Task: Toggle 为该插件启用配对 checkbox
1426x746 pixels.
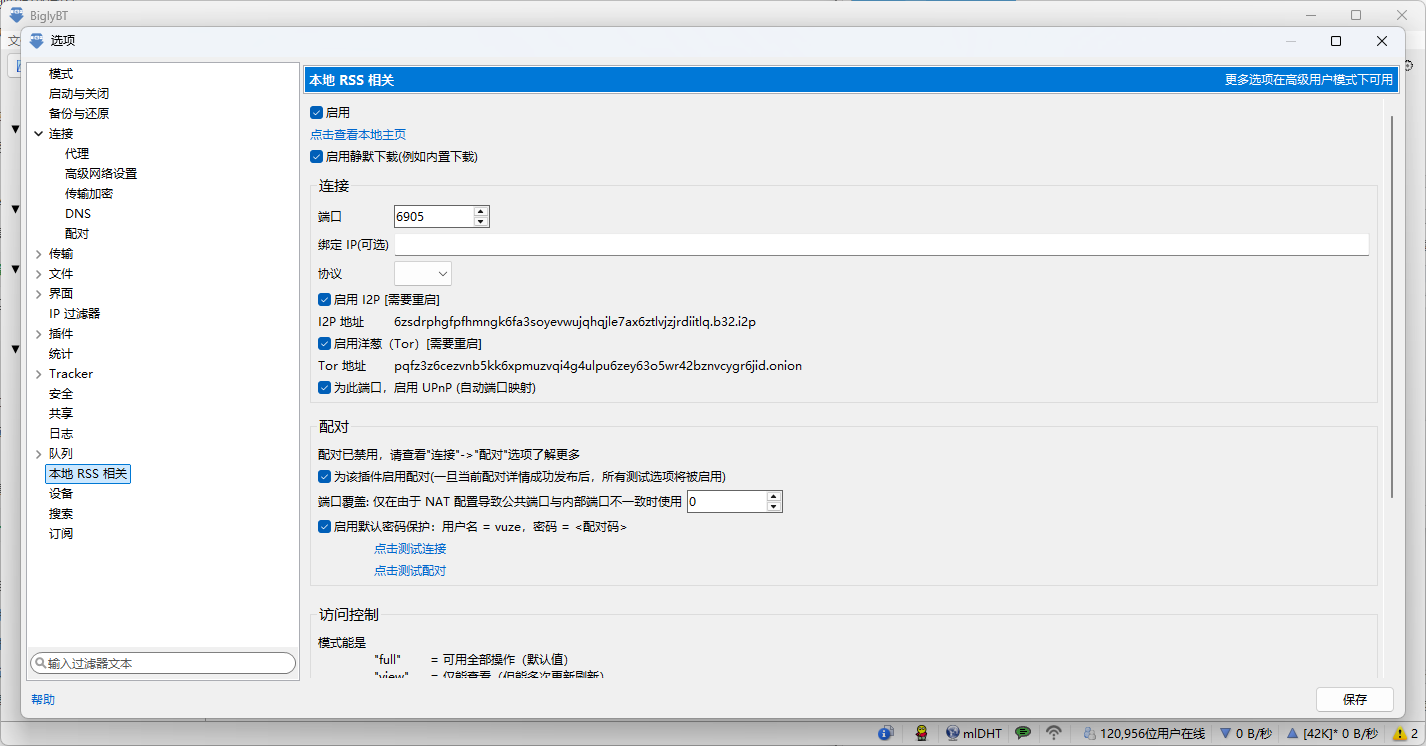Action: 324,477
